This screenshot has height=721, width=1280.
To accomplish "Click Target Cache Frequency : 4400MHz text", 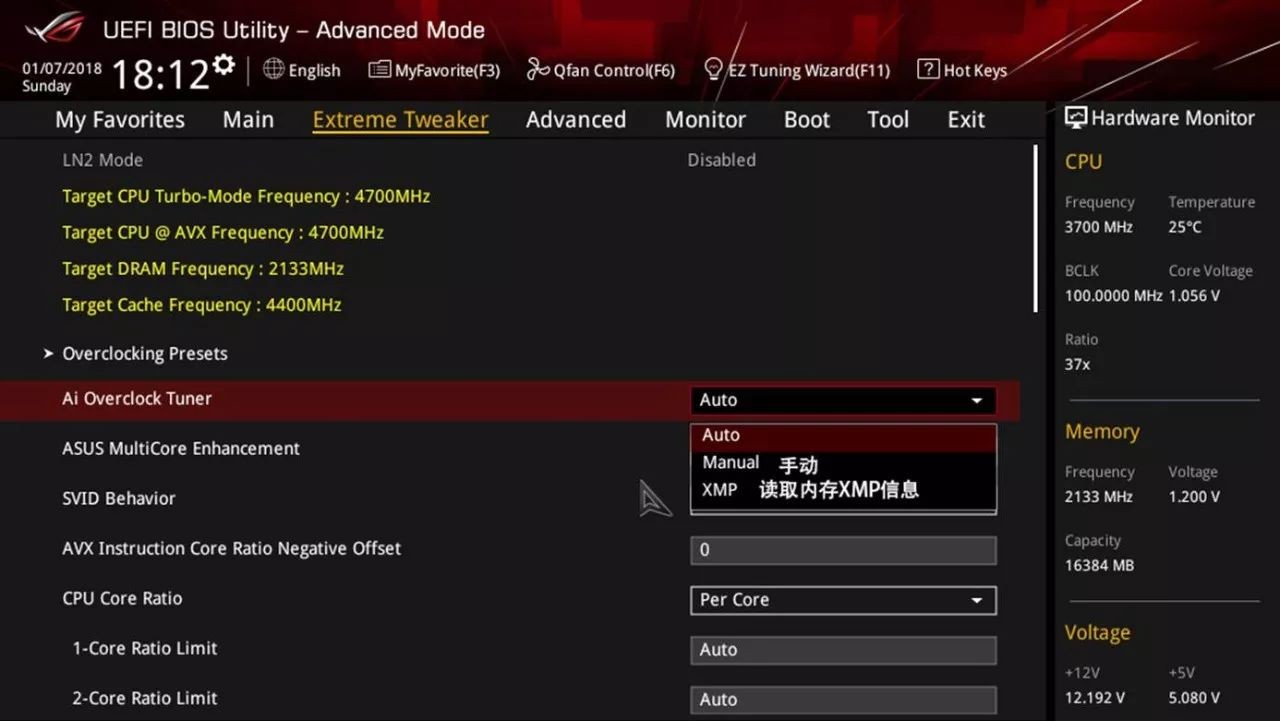I will pos(202,305).
